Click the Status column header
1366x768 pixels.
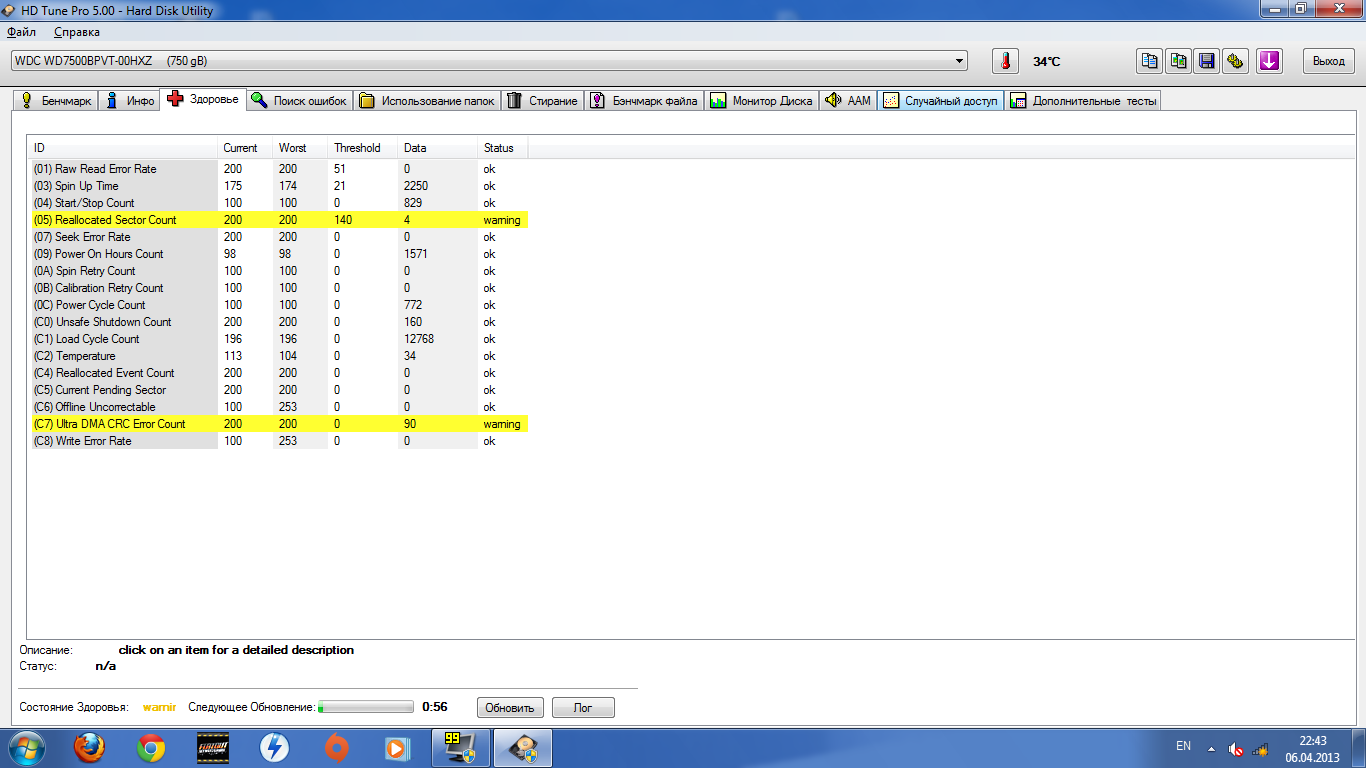[503, 148]
